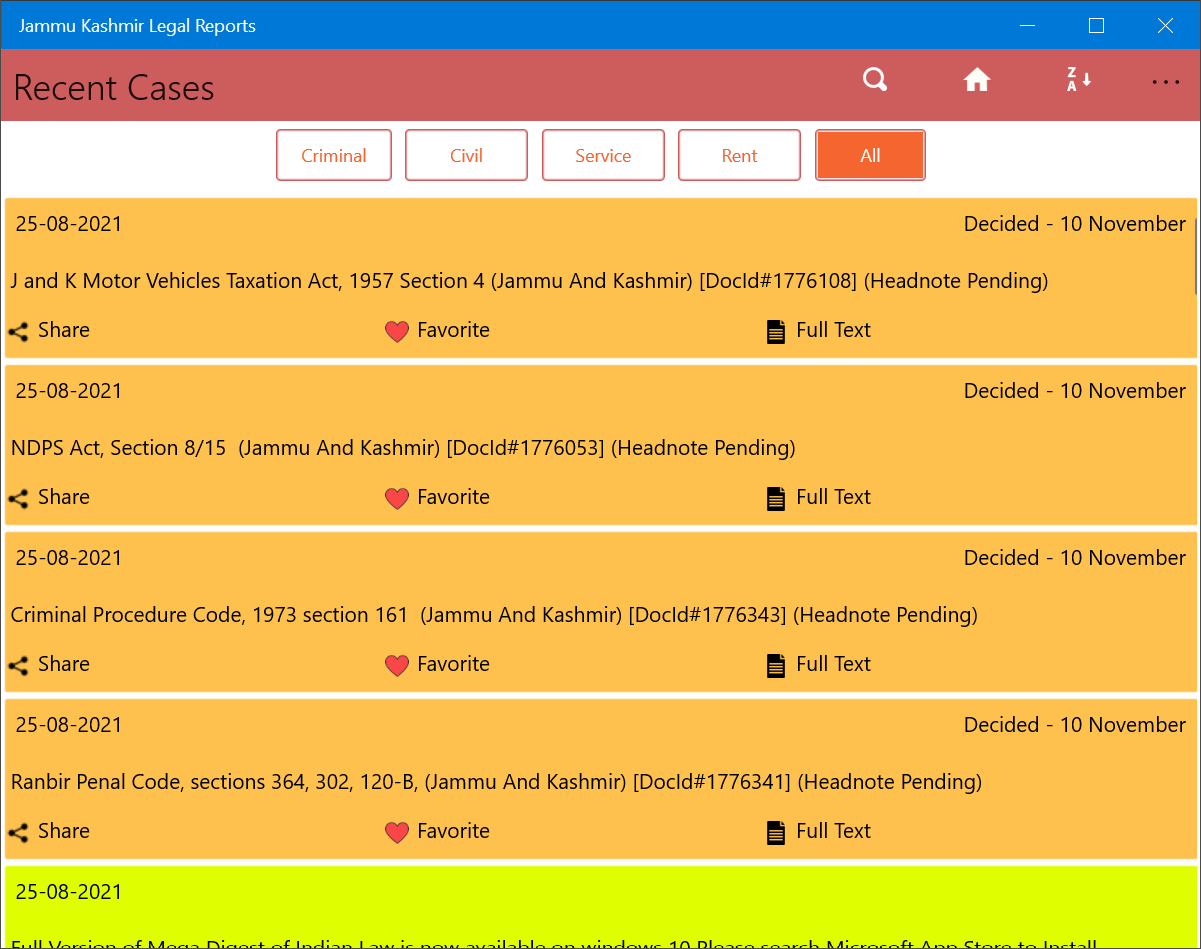Screen dimensions: 1201x949
Task: Click share icon for Motor Vehicles Taxation case
Action: 18,332
